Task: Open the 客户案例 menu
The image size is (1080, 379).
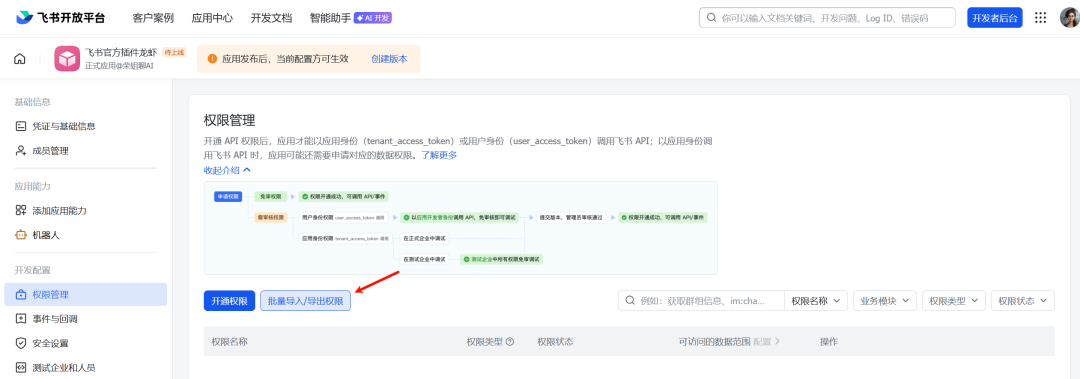Action: (153, 18)
